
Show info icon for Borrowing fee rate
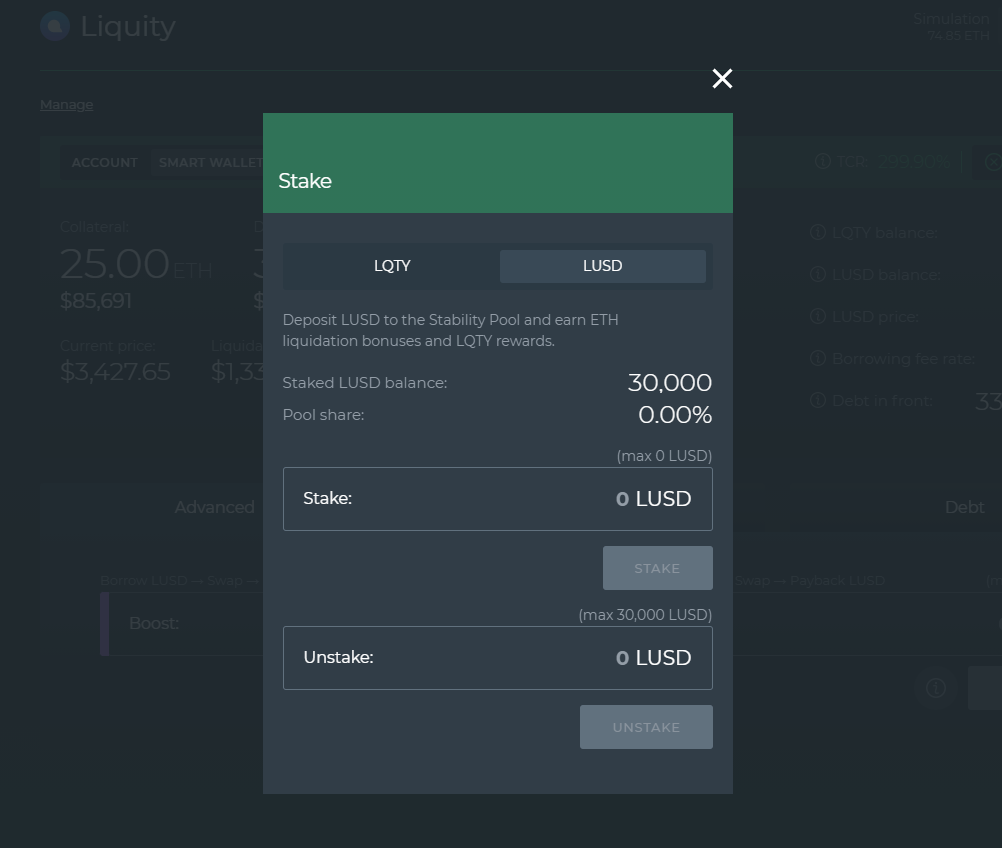(818, 358)
